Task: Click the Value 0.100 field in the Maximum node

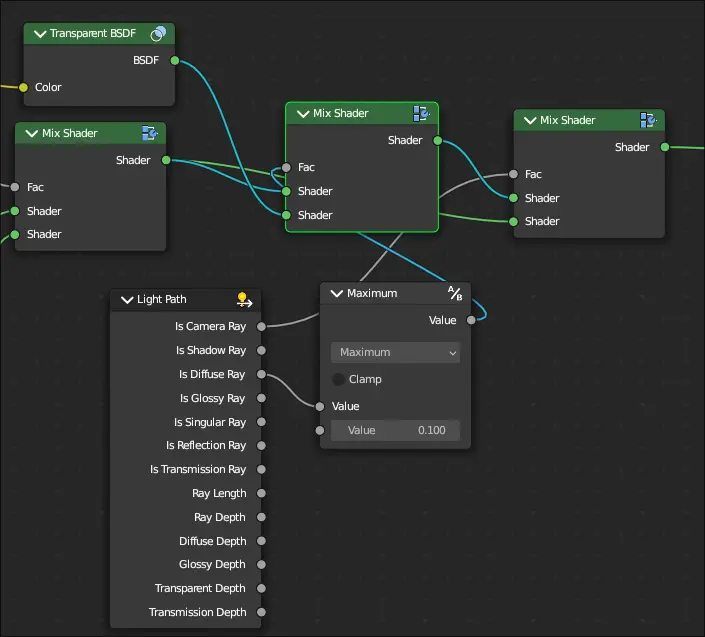Action: tap(395, 430)
